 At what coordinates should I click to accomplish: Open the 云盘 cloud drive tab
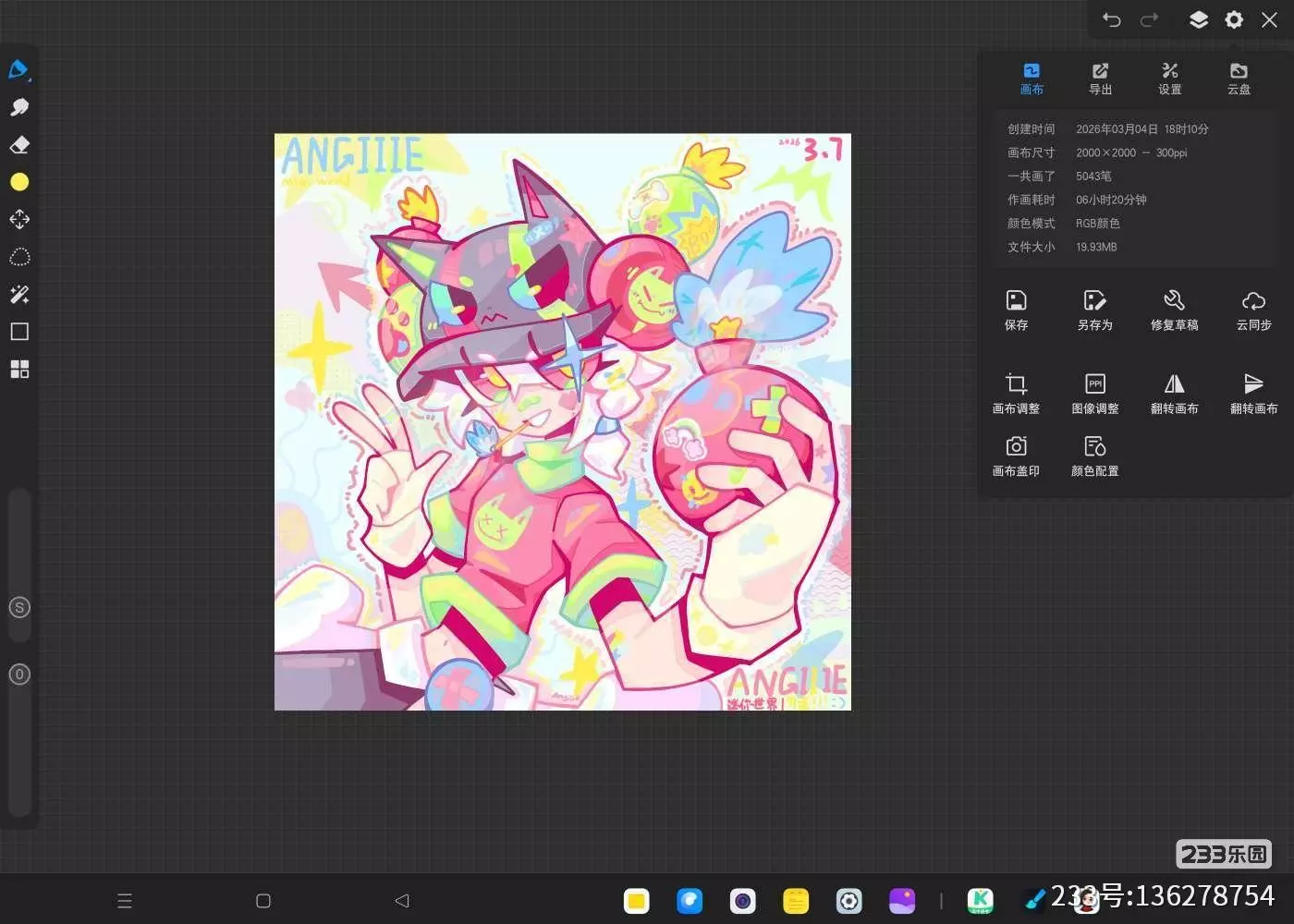click(1239, 79)
